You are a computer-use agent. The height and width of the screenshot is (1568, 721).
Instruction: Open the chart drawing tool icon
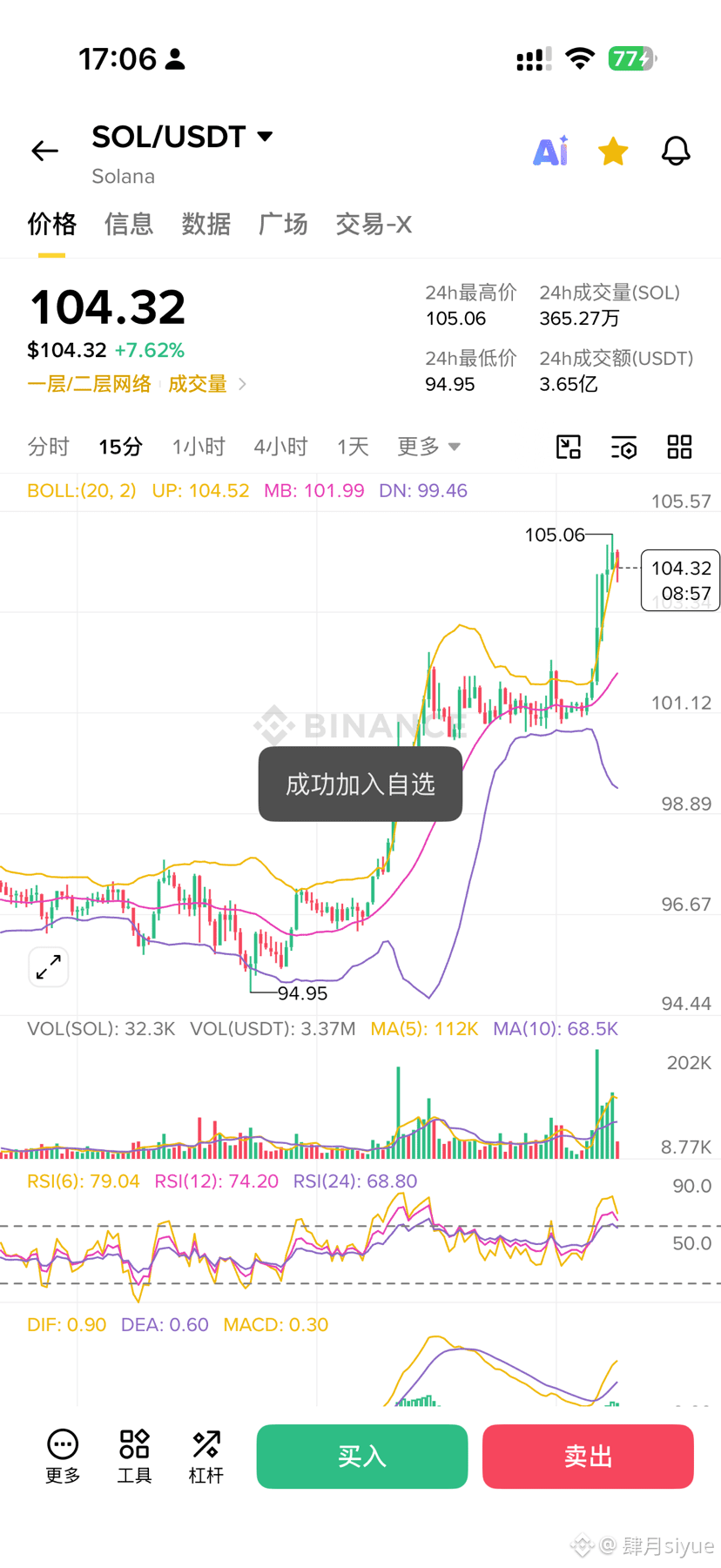(x=569, y=447)
